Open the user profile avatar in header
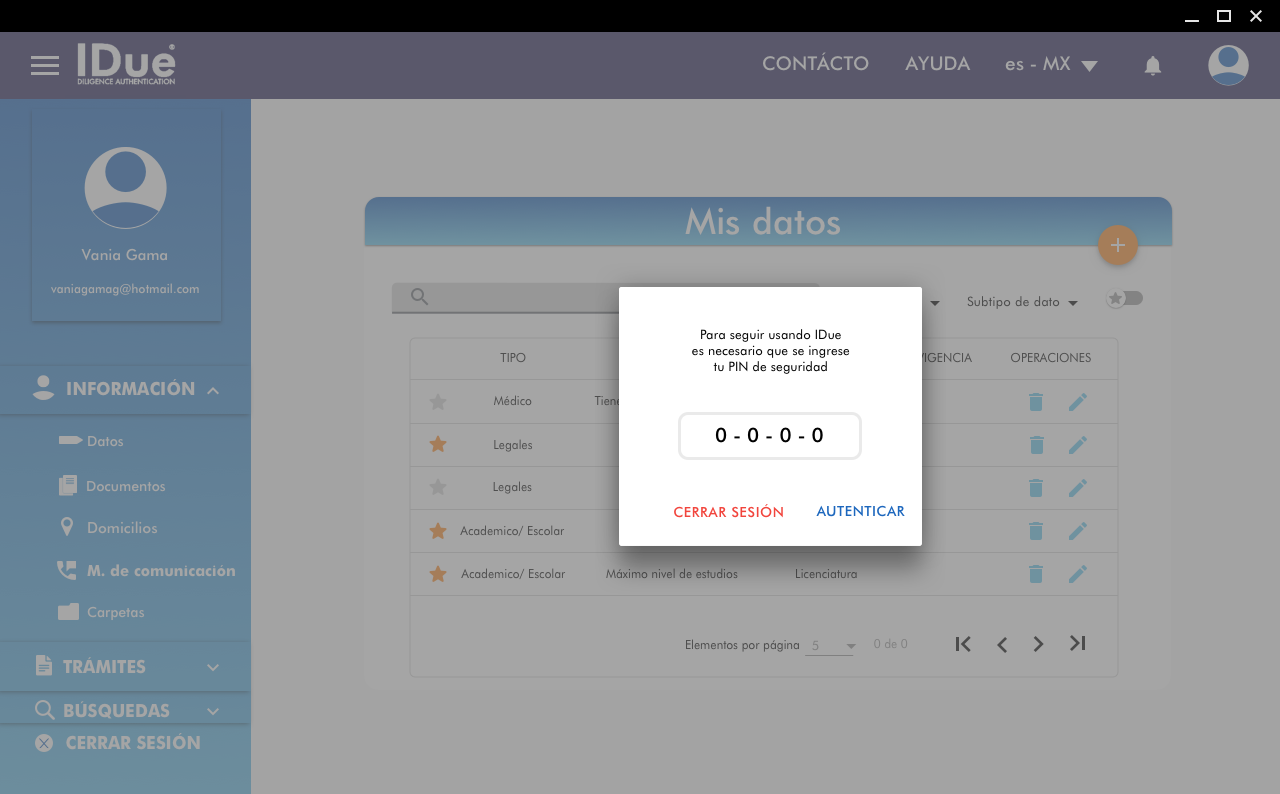Viewport: 1280px width, 794px height. pyautogui.click(x=1227, y=66)
